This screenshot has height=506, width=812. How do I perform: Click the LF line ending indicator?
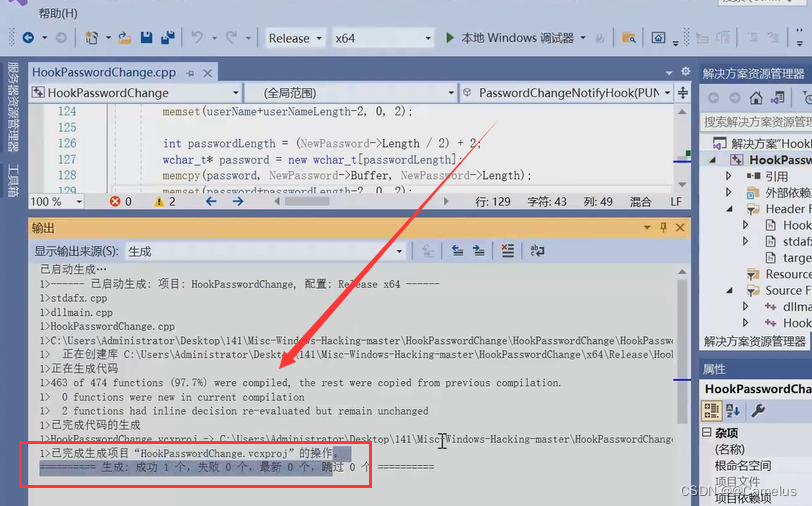(676, 201)
